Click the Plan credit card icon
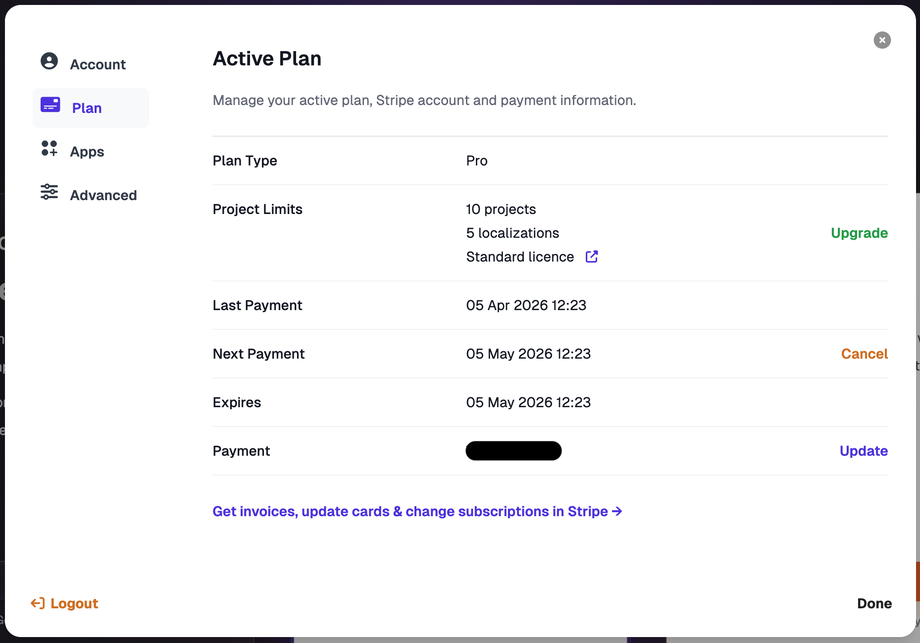This screenshot has width=920, height=643. coord(48,106)
